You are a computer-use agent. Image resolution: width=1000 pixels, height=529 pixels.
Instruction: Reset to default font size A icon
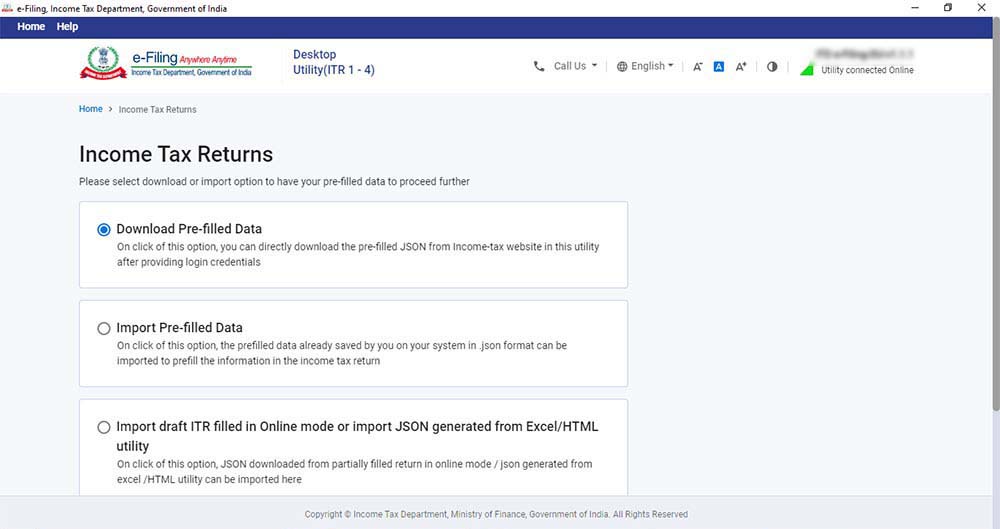point(718,67)
